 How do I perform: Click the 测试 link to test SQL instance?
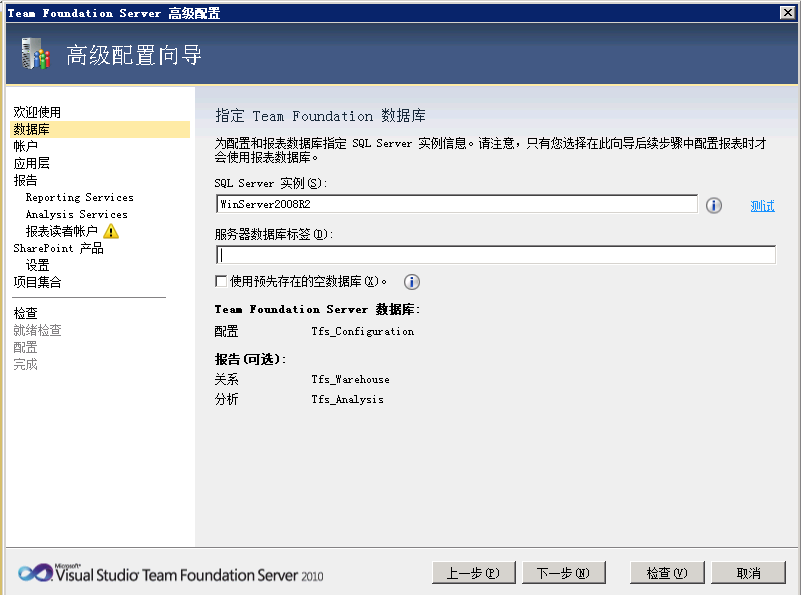pyautogui.click(x=762, y=206)
